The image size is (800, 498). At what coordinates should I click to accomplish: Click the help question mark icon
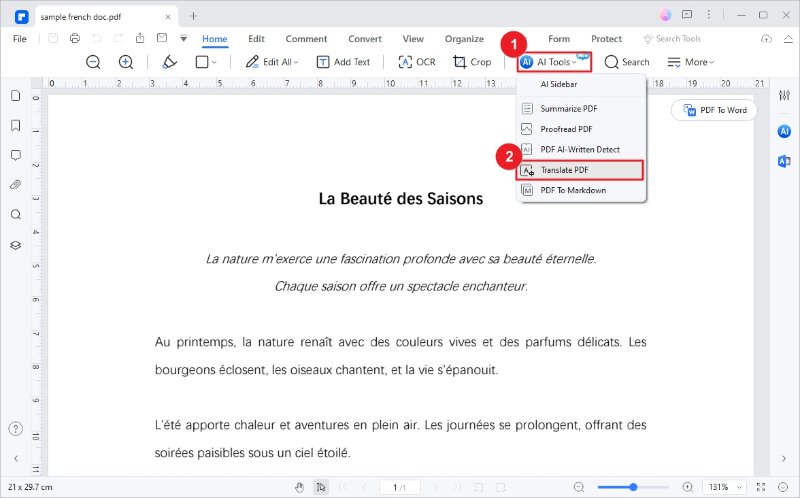pos(16,429)
